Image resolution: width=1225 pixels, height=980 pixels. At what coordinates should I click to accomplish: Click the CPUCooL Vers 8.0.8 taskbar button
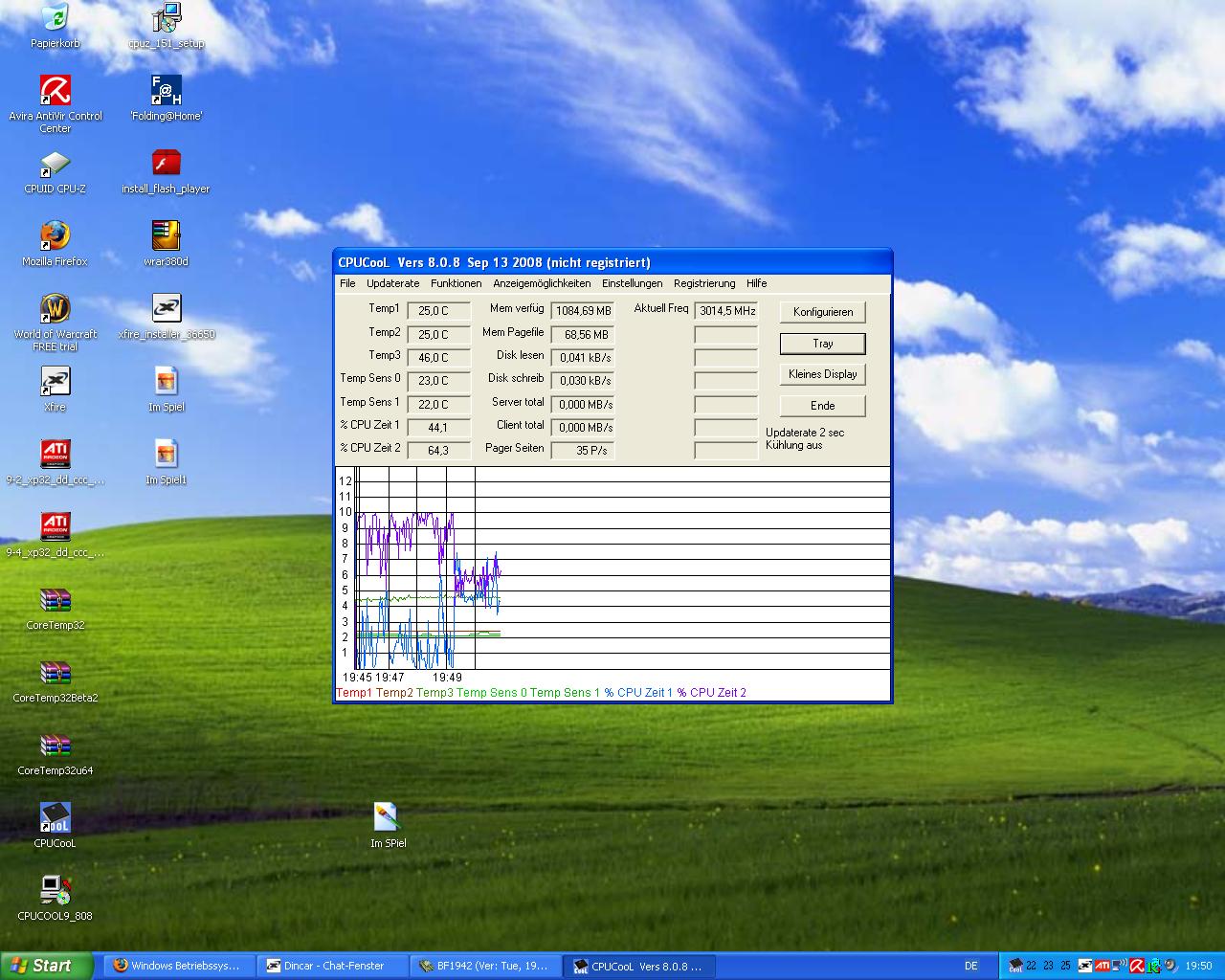[x=640, y=966]
